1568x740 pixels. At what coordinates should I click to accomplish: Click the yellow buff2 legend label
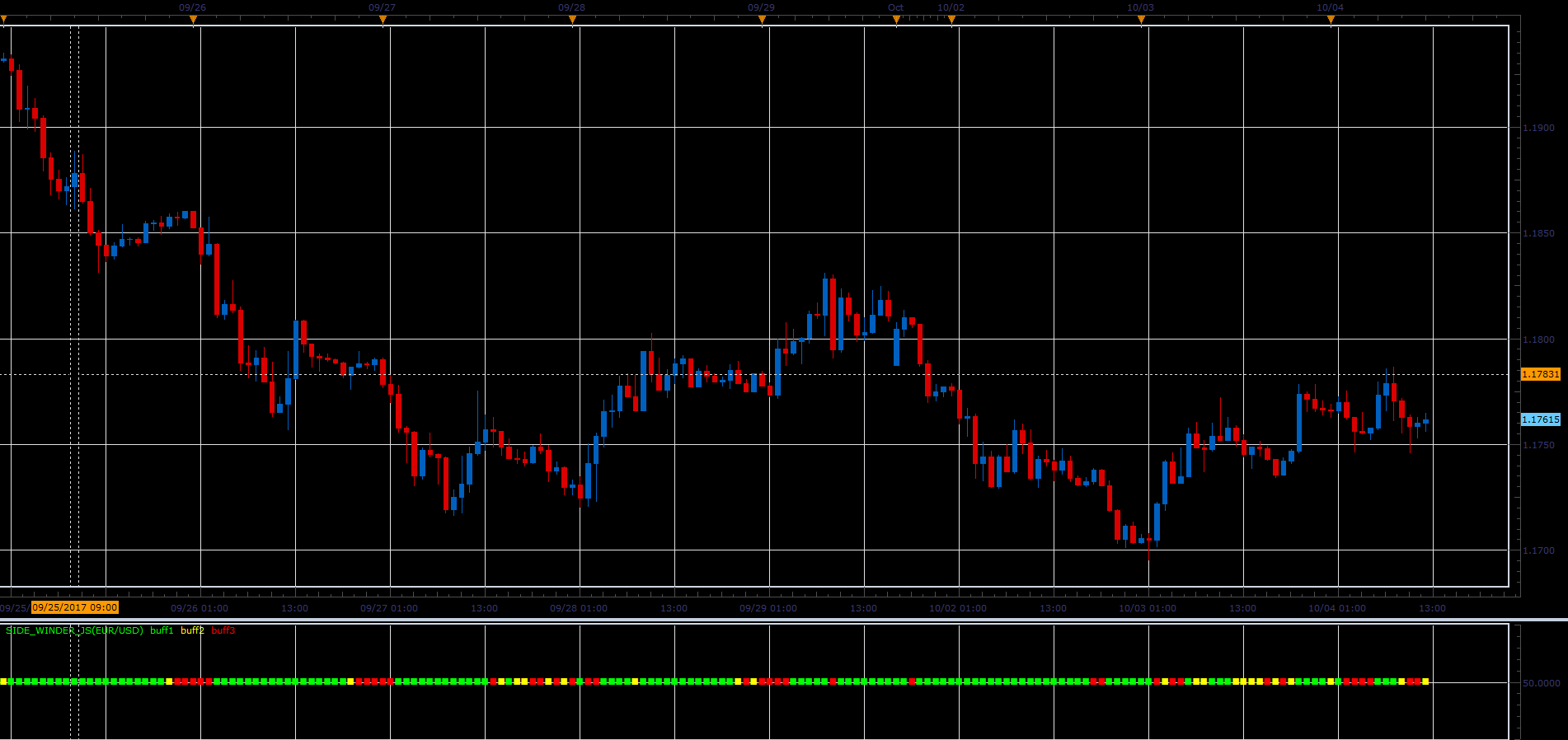tap(192, 630)
